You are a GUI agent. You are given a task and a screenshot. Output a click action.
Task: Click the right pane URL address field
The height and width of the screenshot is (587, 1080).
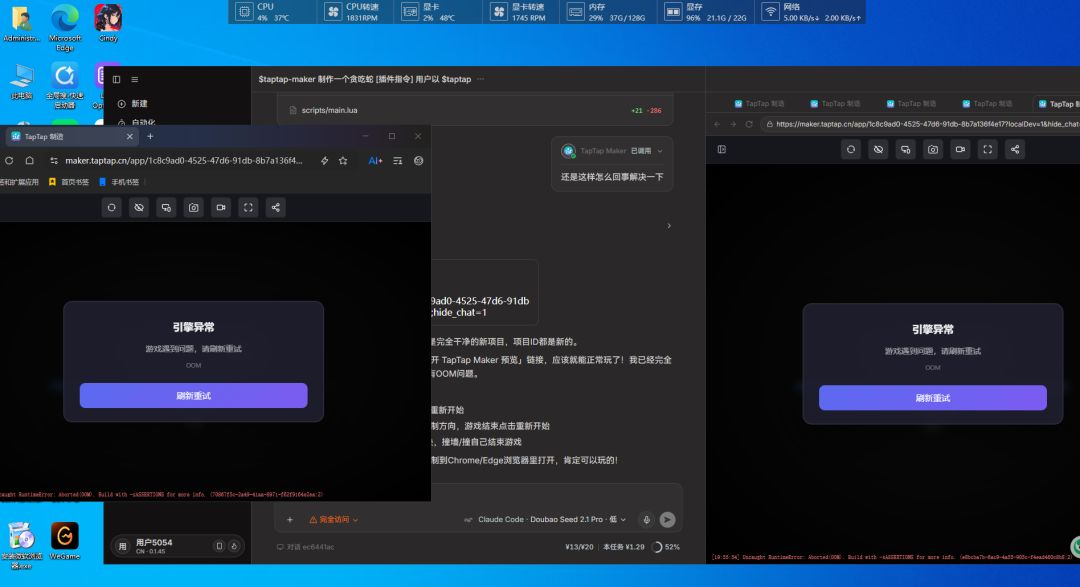920,124
